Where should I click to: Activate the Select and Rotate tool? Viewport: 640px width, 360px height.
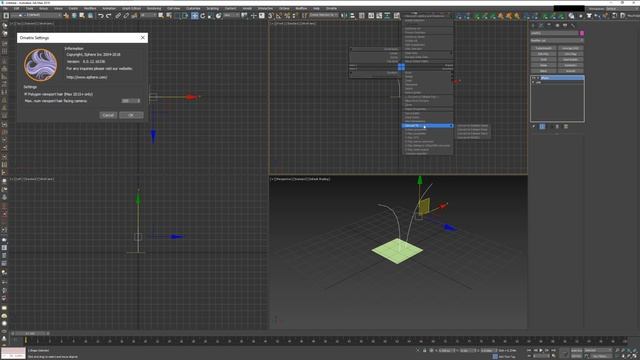coord(202,16)
